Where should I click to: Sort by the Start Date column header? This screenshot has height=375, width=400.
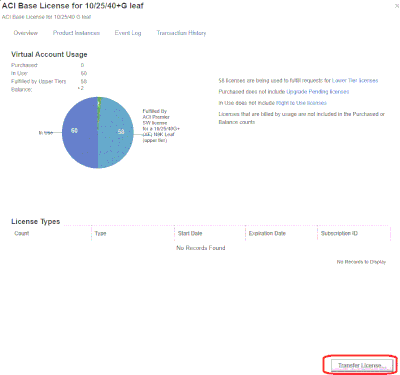pyautogui.click(x=190, y=233)
